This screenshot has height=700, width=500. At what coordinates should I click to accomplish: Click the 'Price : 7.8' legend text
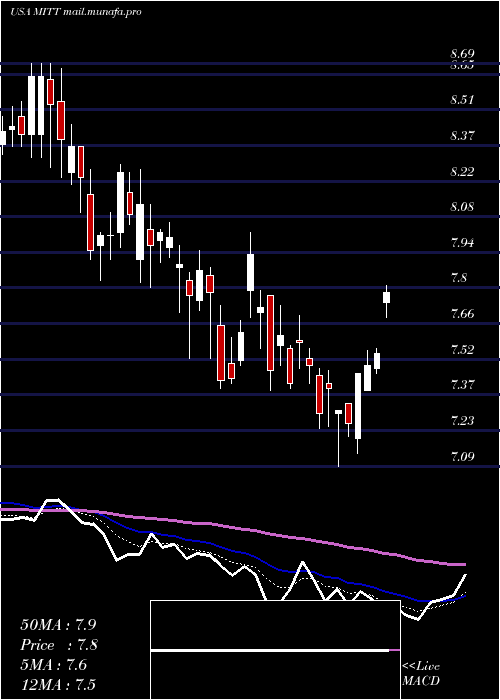click(x=59, y=645)
